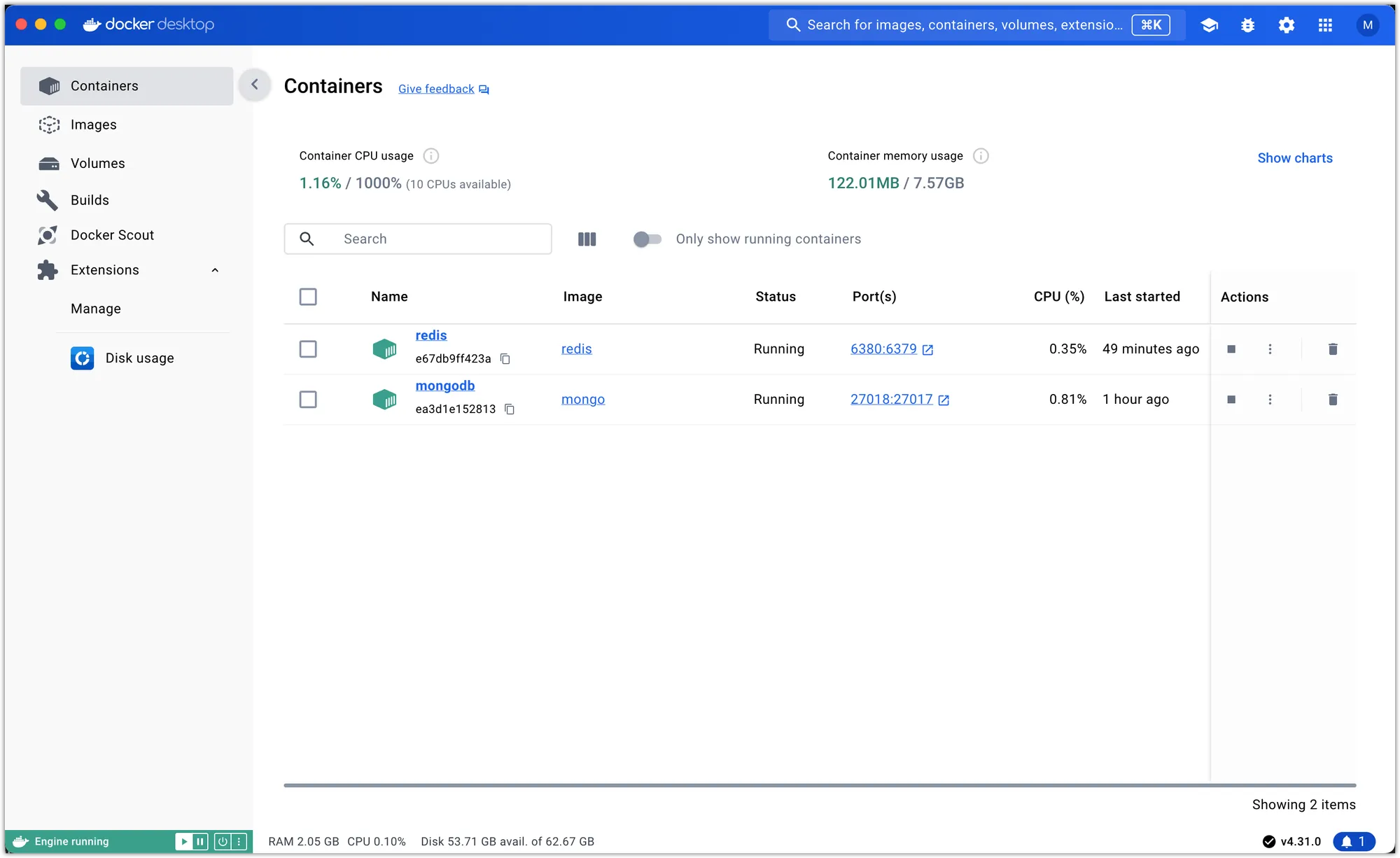Open the apps grid icon in the header
The width and height of the screenshot is (1400, 858).
pyautogui.click(x=1325, y=25)
